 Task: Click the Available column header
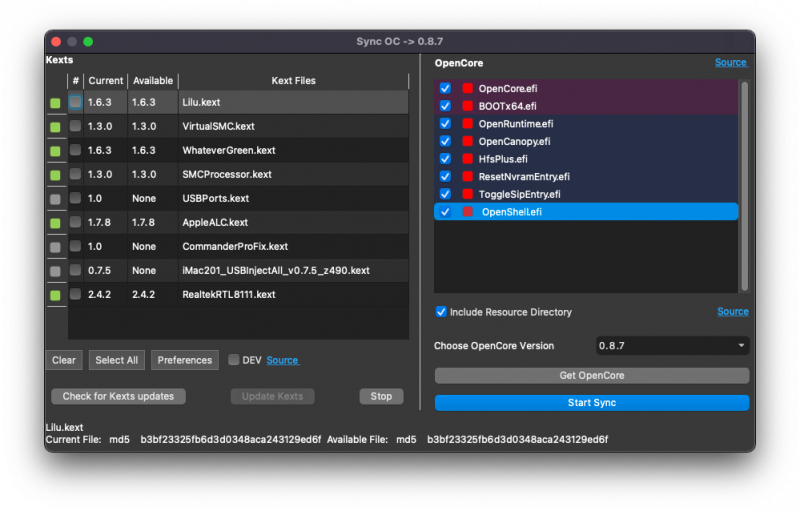(x=153, y=81)
